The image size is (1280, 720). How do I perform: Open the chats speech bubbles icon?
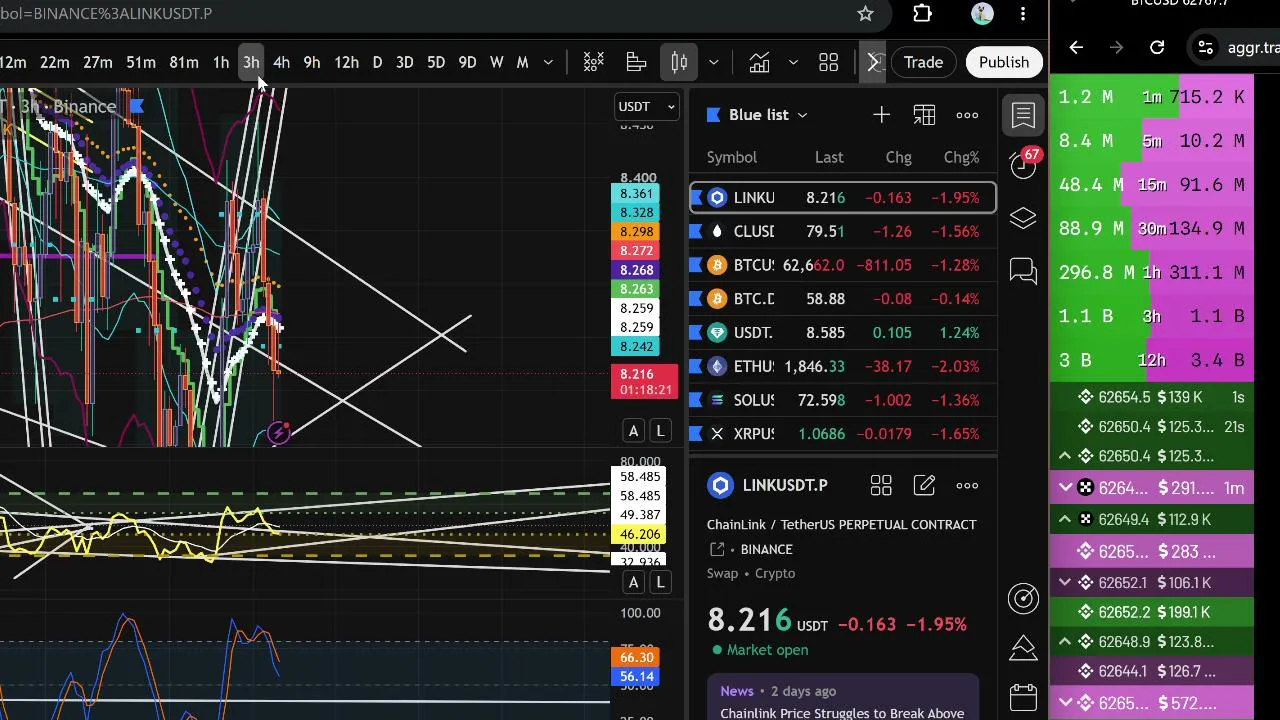pos(1023,271)
